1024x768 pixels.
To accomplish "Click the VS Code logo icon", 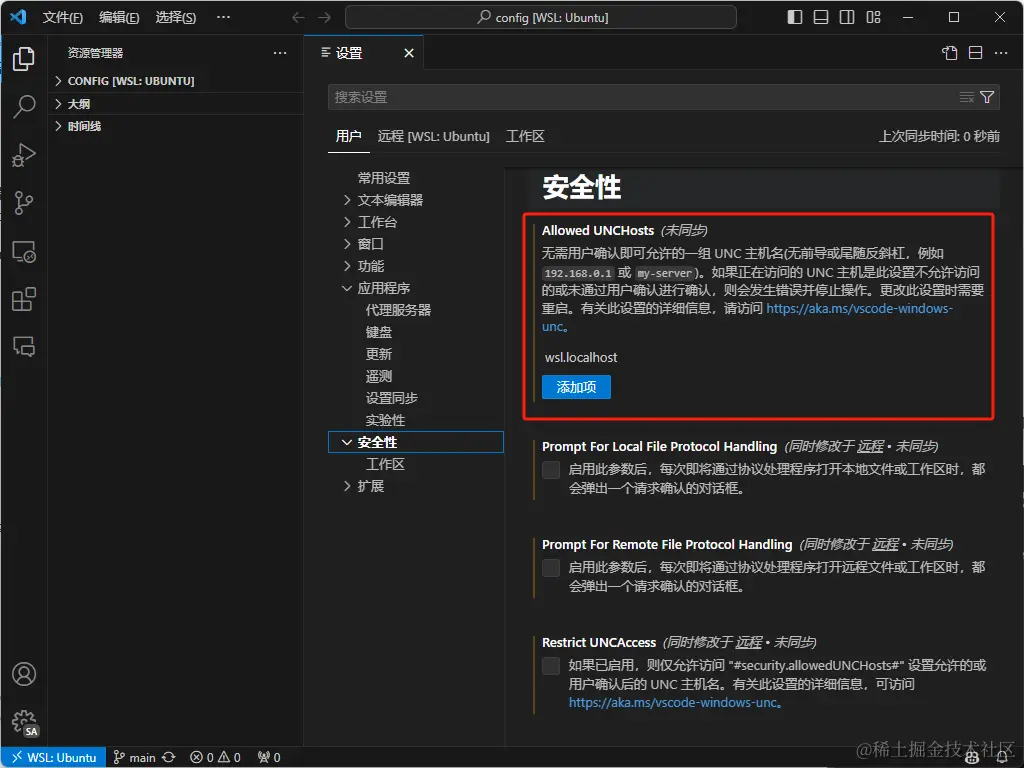I will pos(18,17).
